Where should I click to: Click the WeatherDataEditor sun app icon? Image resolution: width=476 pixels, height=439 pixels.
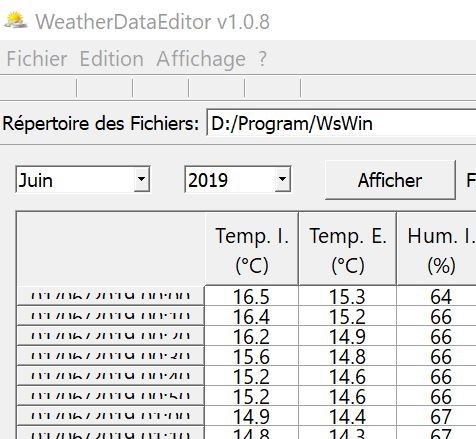(16, 20)
